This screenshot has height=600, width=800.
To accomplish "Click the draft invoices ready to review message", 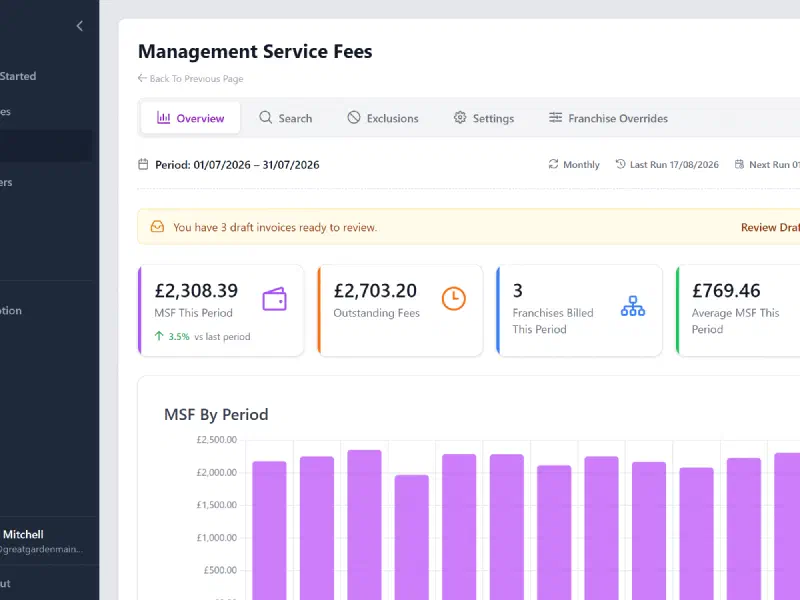I will tap(275, 228).
